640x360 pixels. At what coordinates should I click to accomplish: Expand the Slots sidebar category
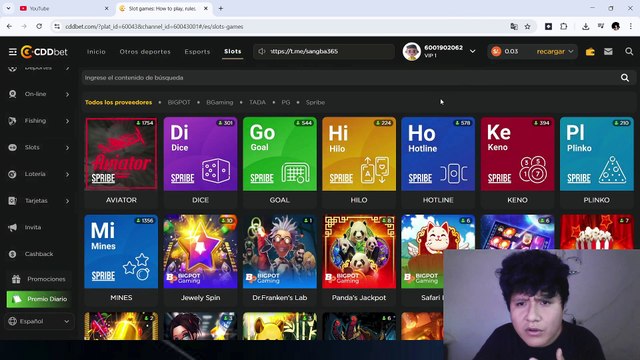tap(67, 147)
